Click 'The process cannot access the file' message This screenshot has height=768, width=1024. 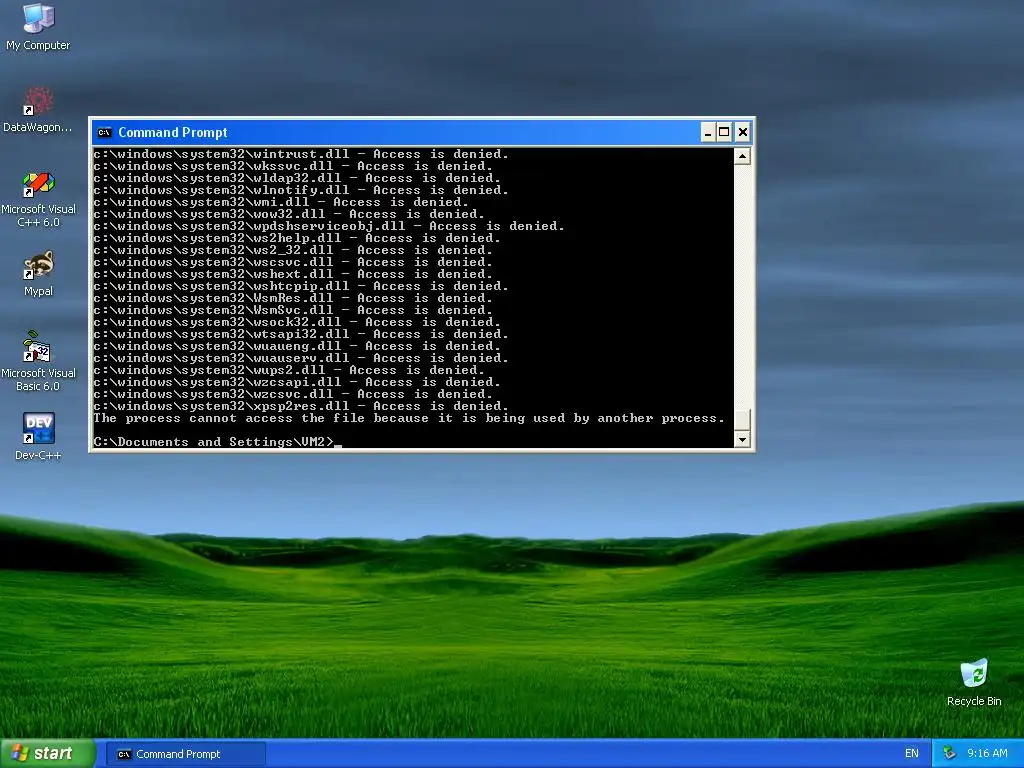coord(409,419)
